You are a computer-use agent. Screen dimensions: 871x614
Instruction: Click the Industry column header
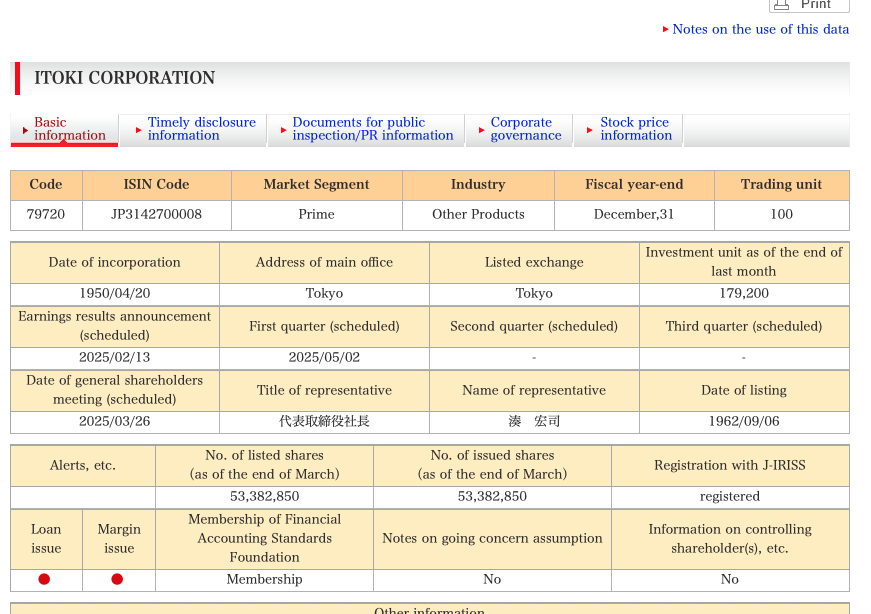(478, 185)
